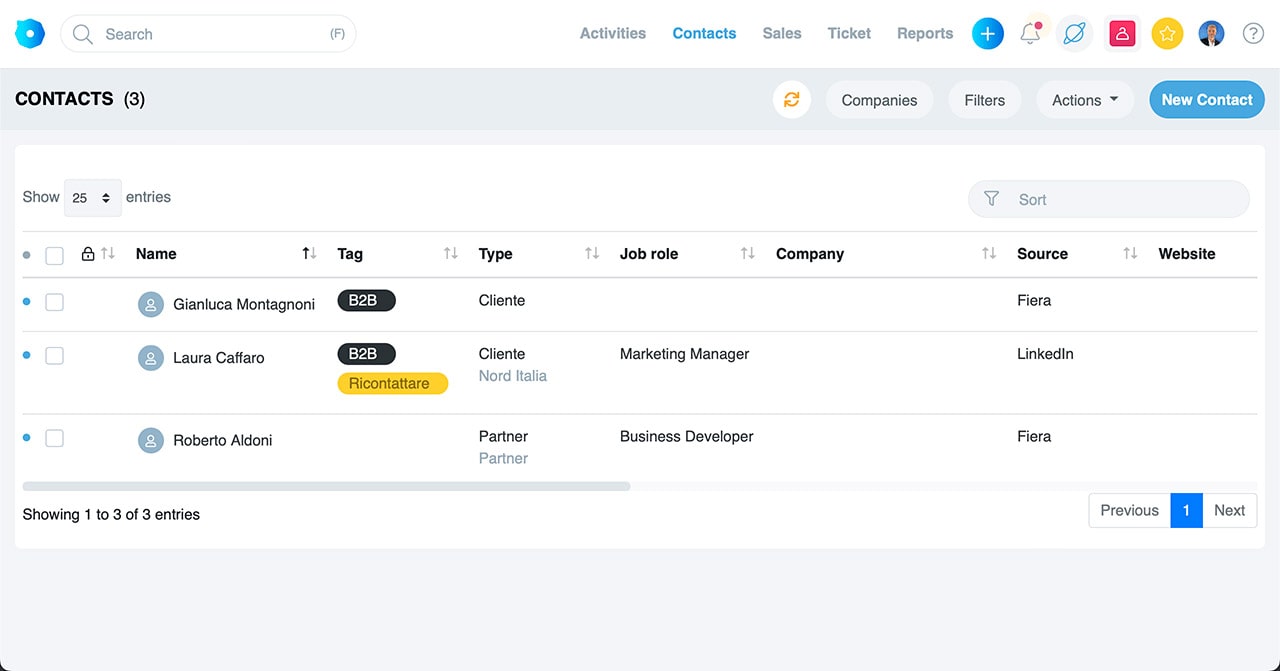Screen dimensions: 1280x671
Task: Open the Companies view
Action: click(879, 99)
